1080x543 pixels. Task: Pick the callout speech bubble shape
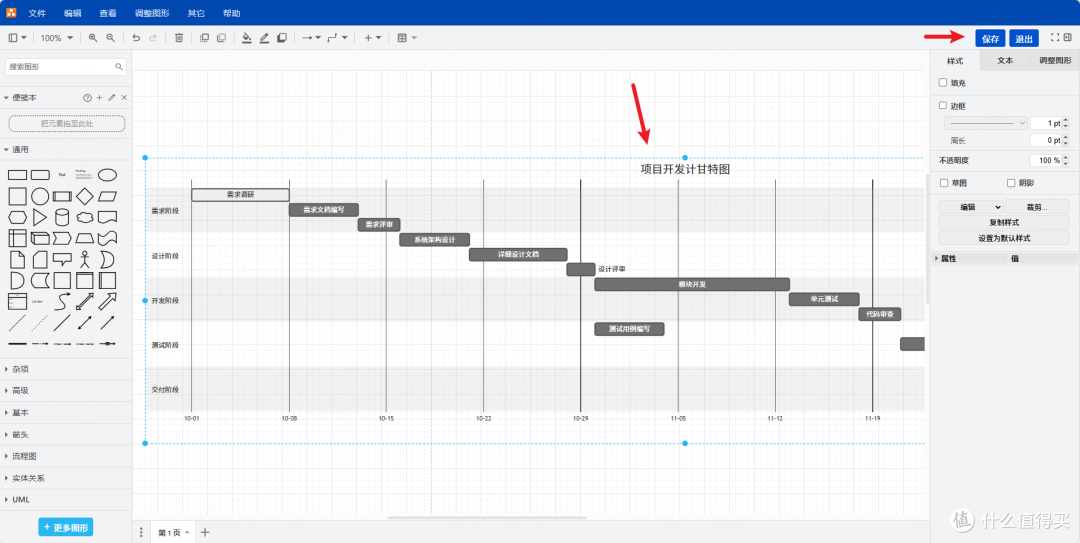62,260
